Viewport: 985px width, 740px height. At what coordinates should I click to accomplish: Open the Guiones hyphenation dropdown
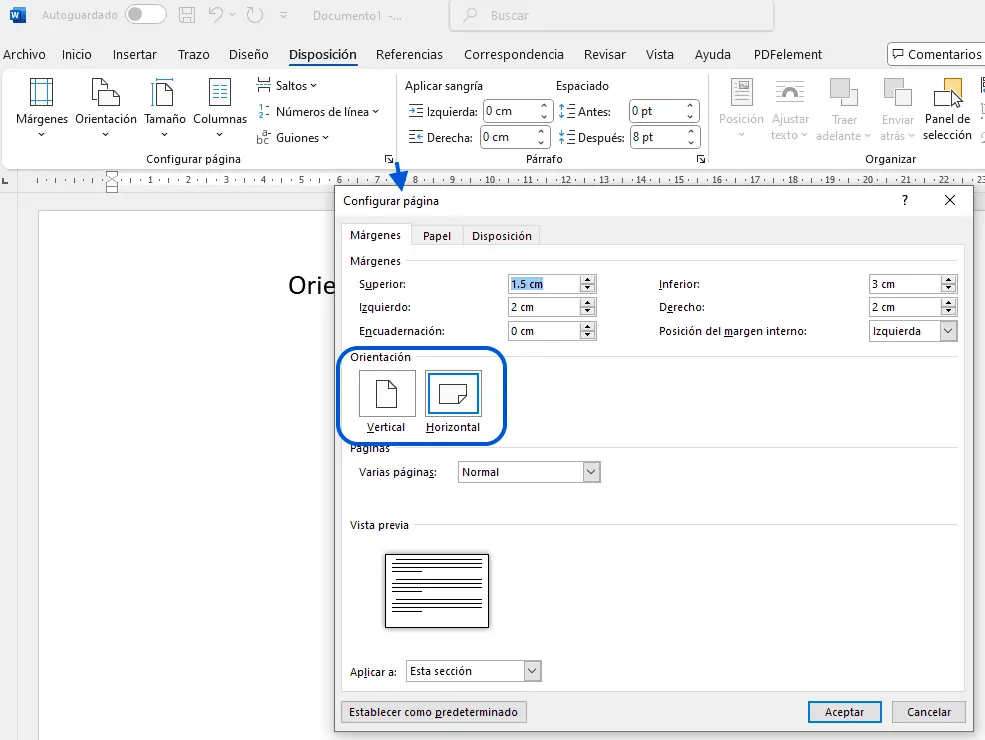[x=293, y=138]
